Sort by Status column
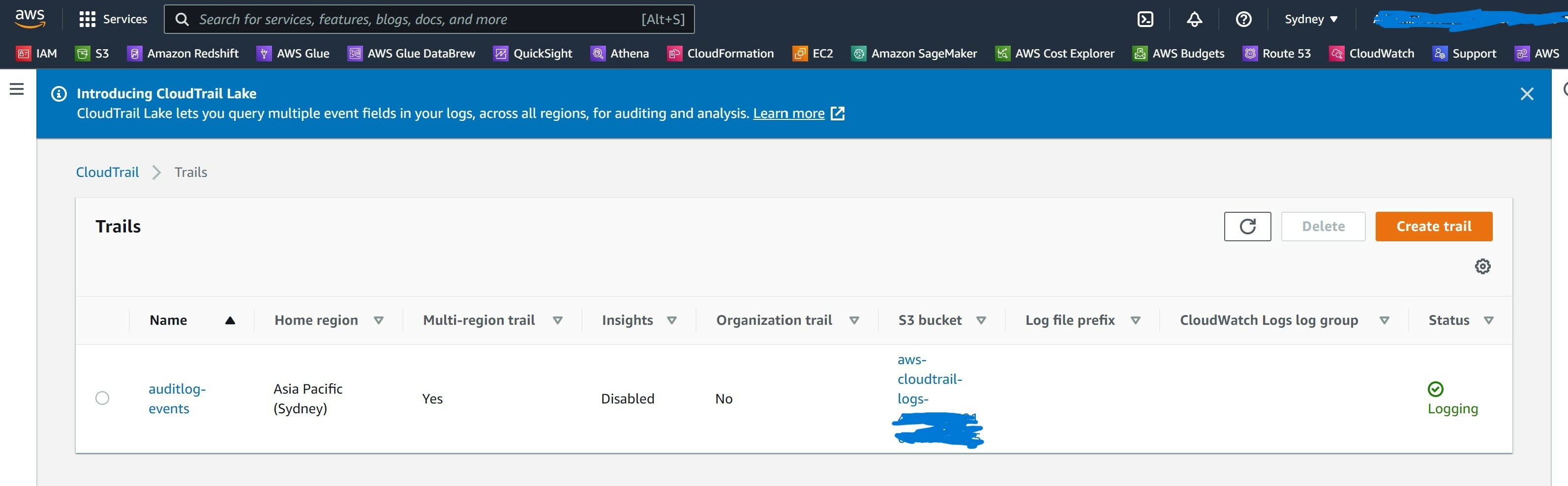 [1489, 320]
